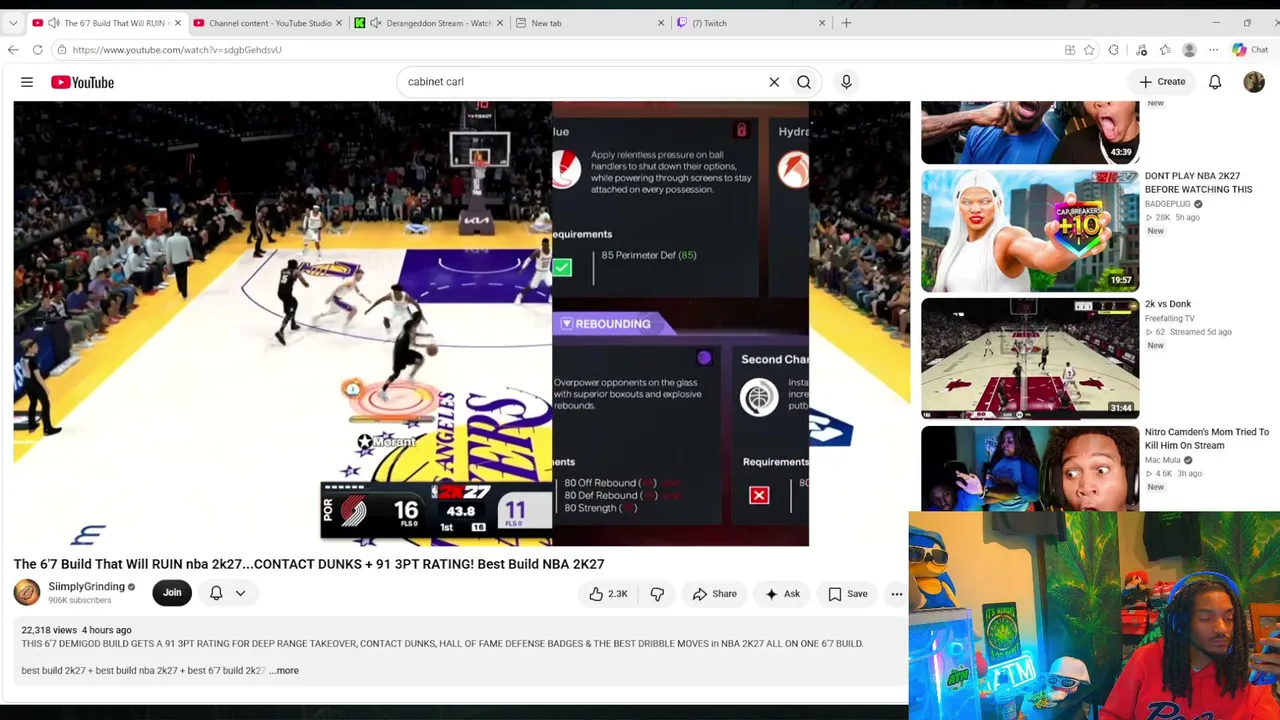Image resolution: width=1280 pixels, height=720 pixels.
Task: Open the 2k vs Donk video title
Action: pos(1168,304)
